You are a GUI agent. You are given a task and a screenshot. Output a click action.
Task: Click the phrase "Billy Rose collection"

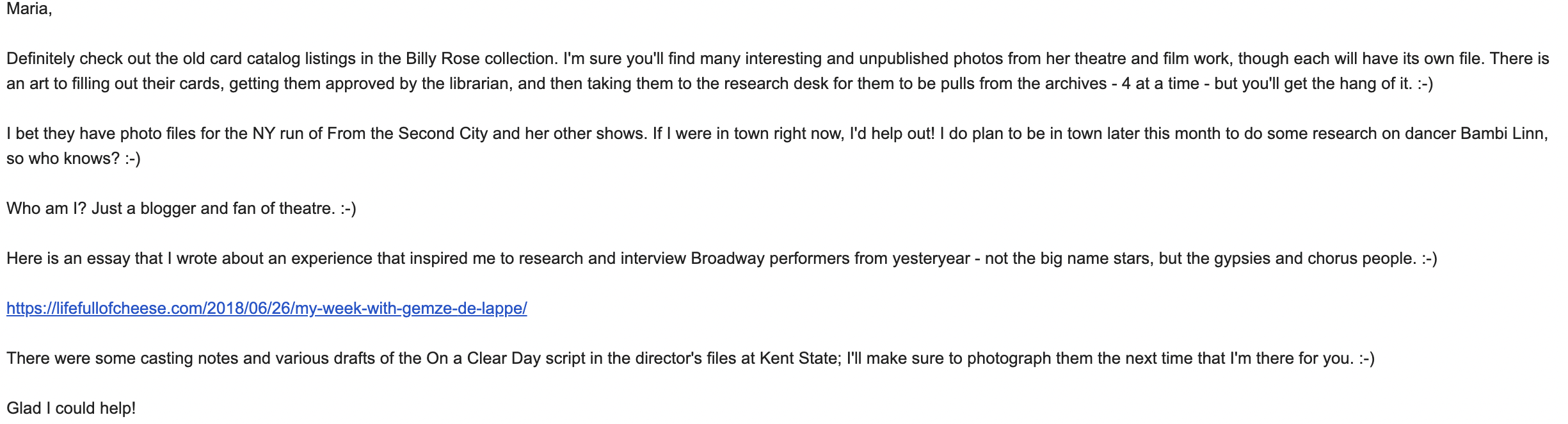(x=481, y=59)
